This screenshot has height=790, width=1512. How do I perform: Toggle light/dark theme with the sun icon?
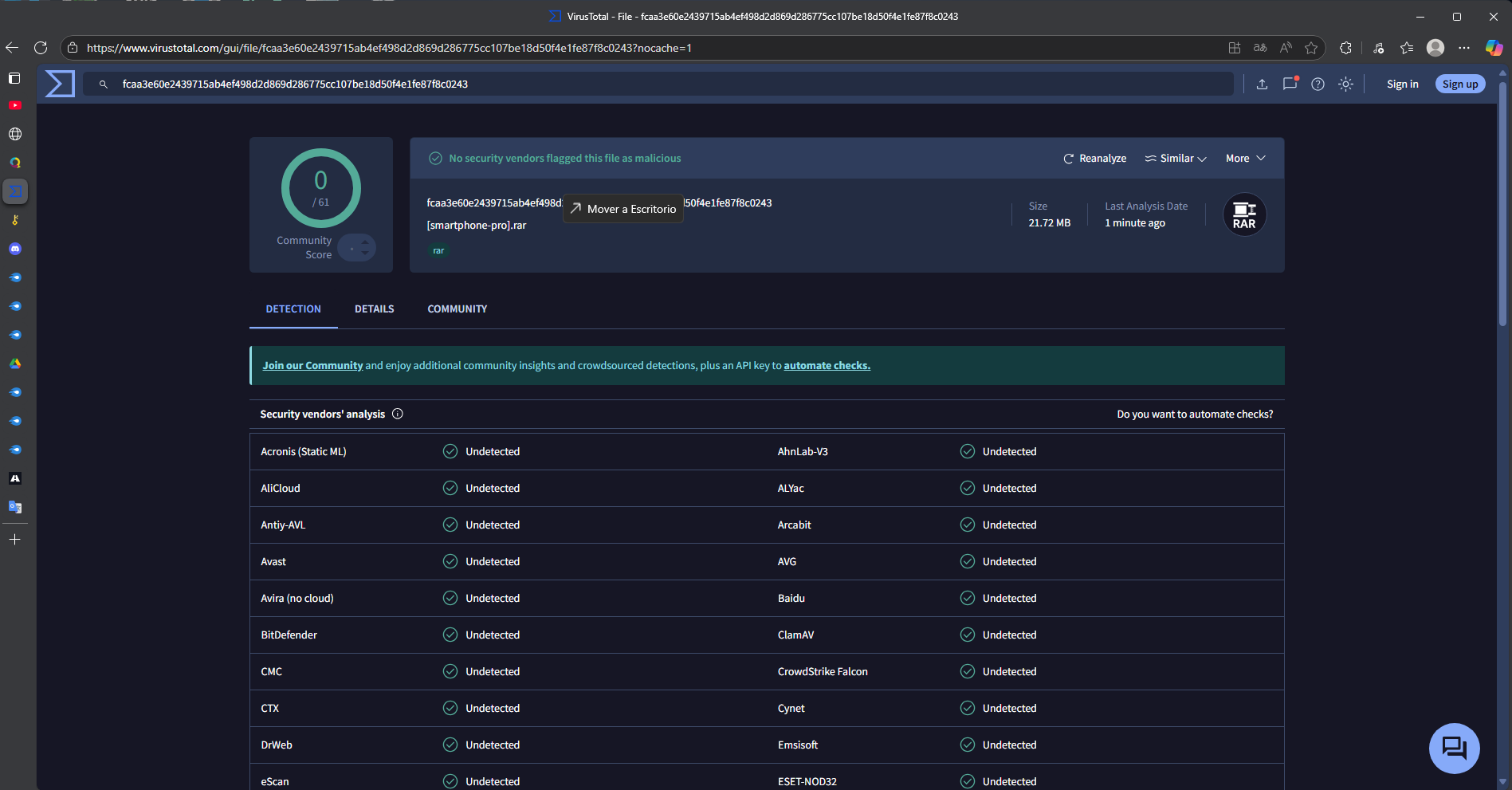tap(1345, 84)
